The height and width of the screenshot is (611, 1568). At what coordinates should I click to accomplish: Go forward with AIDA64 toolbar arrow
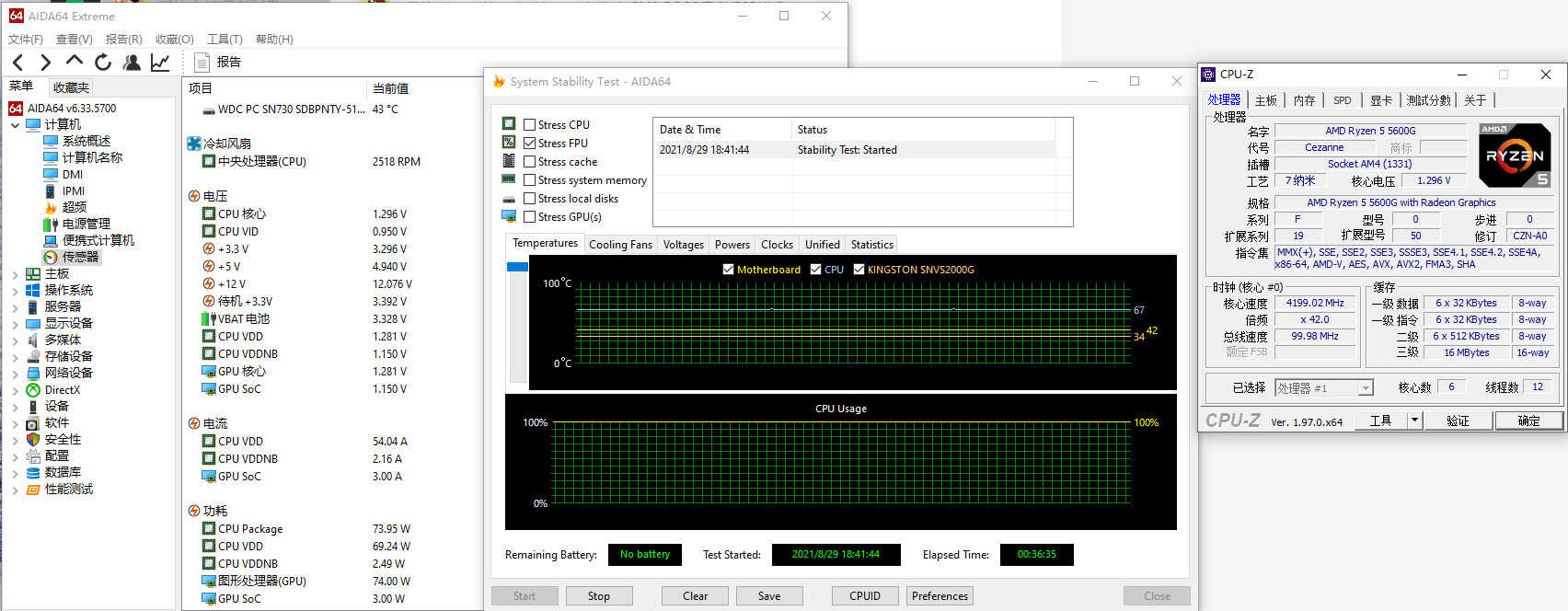click(46, 63)
